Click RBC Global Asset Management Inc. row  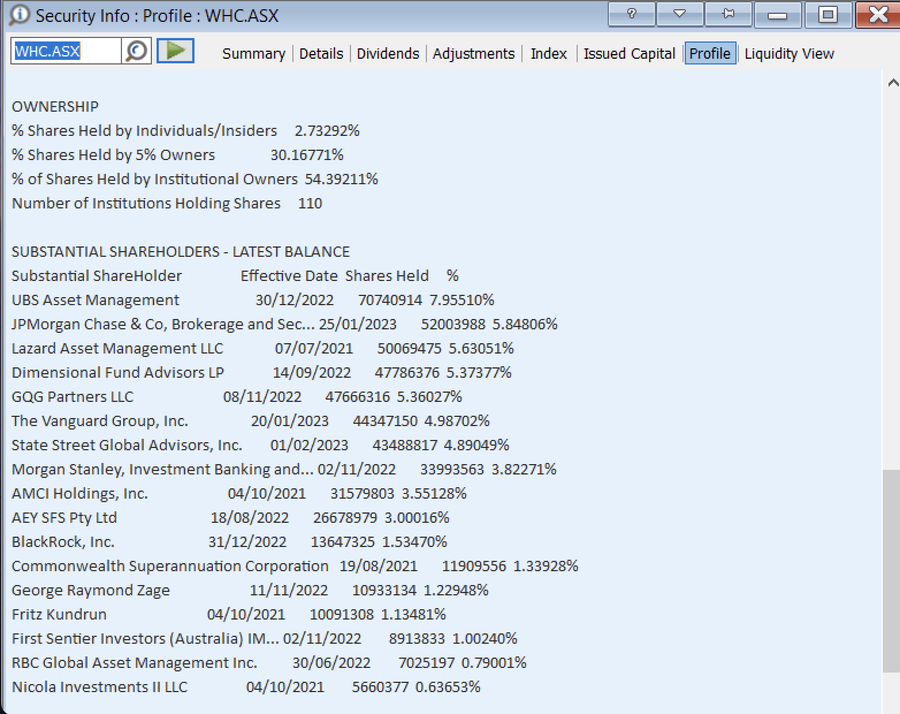pos(269,662)
